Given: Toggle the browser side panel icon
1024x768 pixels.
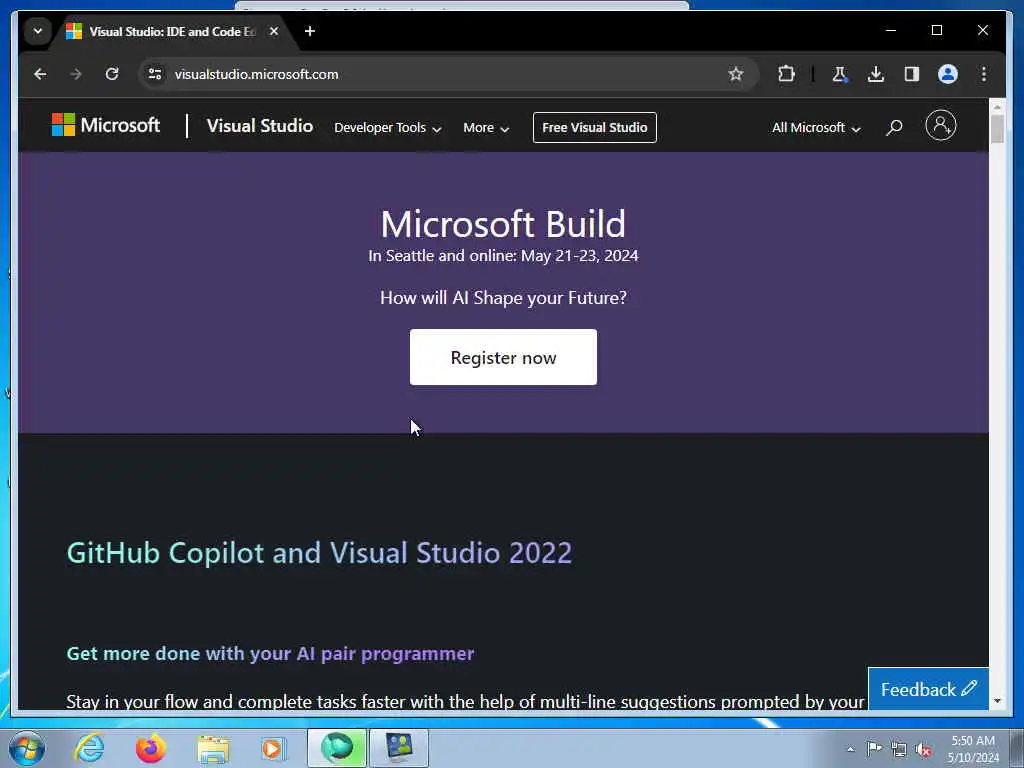Looking at the screenshot, I should tap(912, 74).
